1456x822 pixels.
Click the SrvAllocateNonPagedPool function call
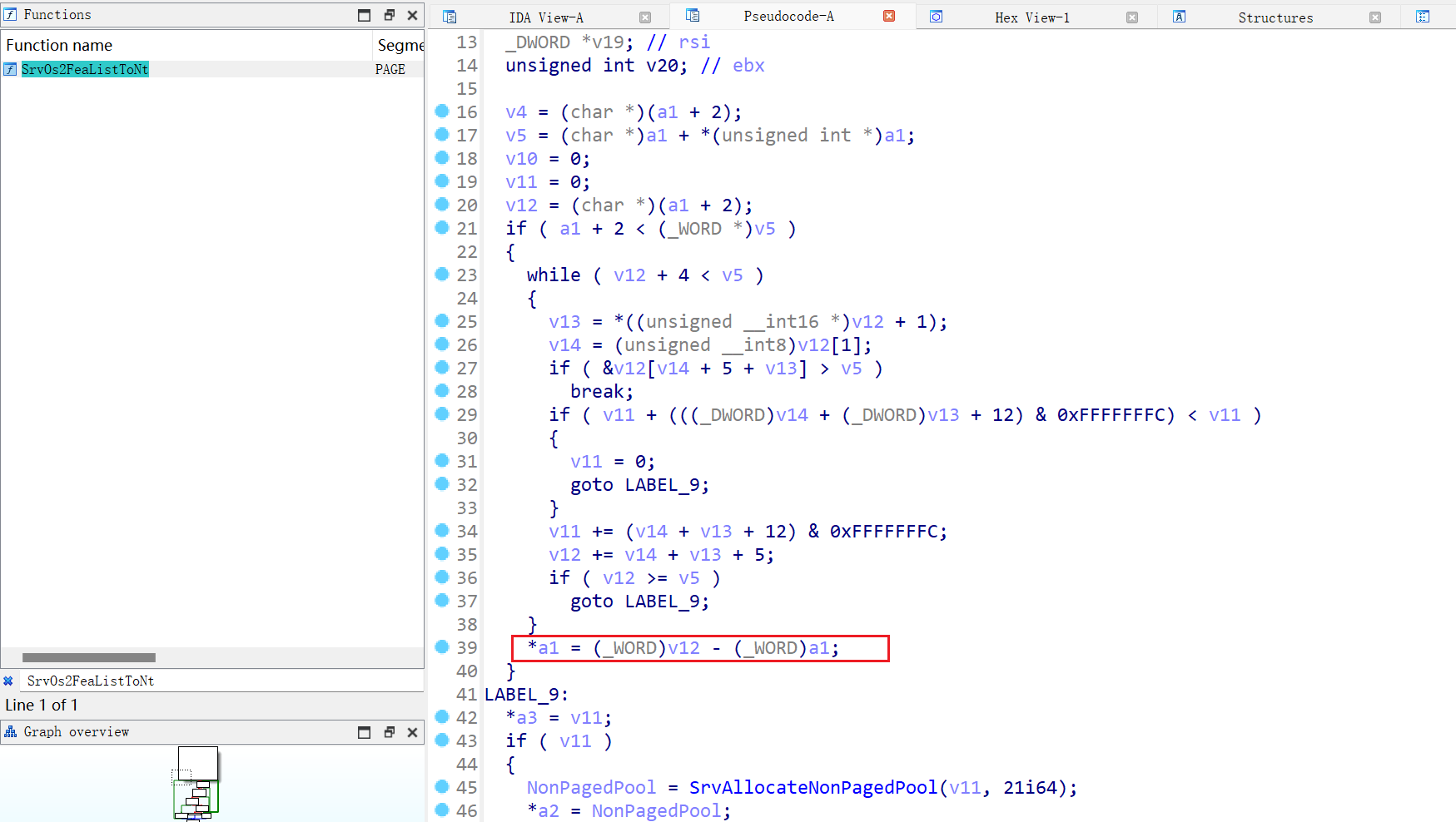pyautogui.click(x=812, y=787)
